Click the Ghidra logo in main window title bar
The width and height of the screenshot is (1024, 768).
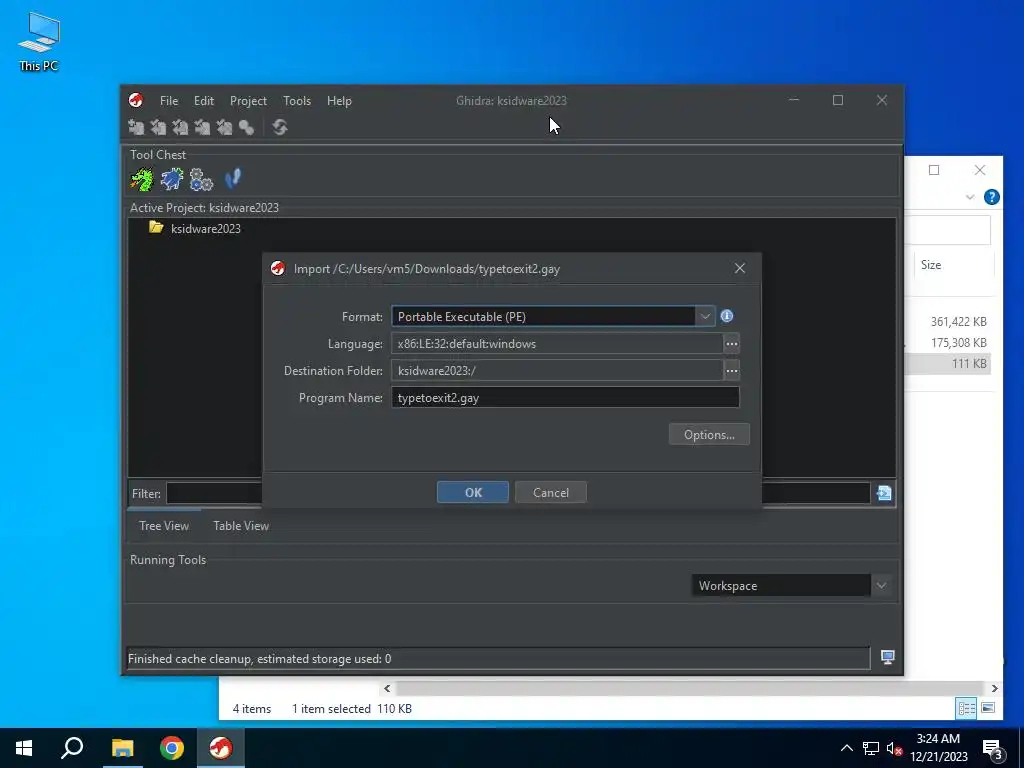pos(136,100)
